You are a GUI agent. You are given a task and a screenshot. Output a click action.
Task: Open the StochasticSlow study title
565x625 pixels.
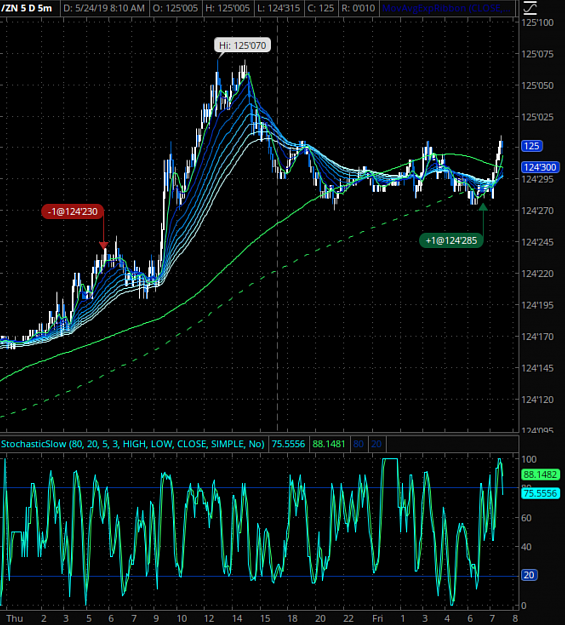(x=133, y=444)
